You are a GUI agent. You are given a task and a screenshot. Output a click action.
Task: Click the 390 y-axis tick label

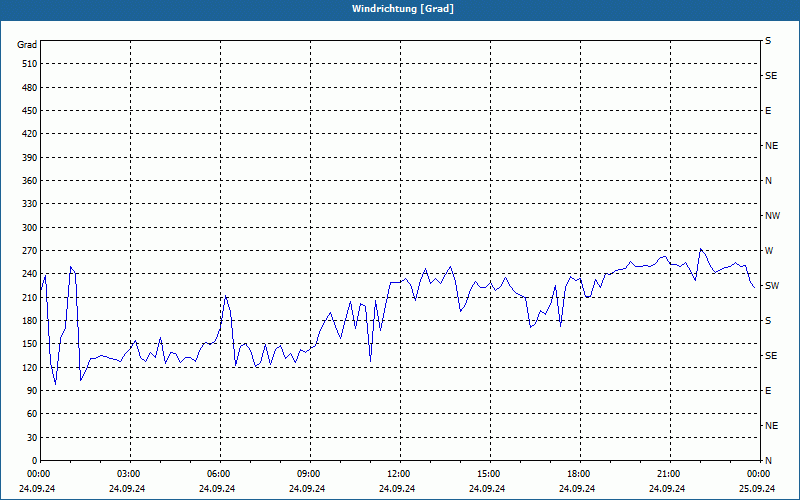tap(30, 157)
